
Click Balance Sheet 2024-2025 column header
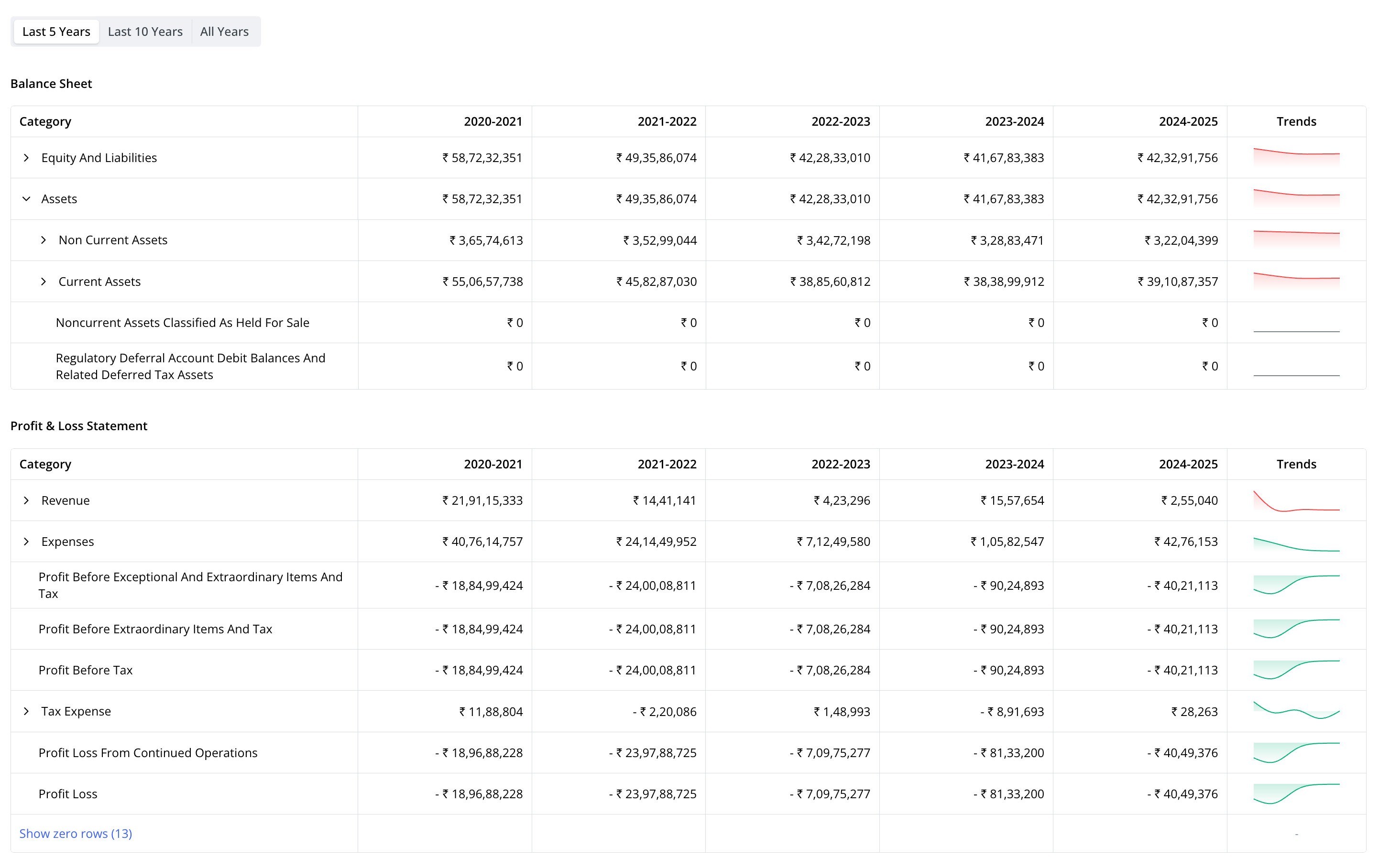click(x=1188, y=121)
